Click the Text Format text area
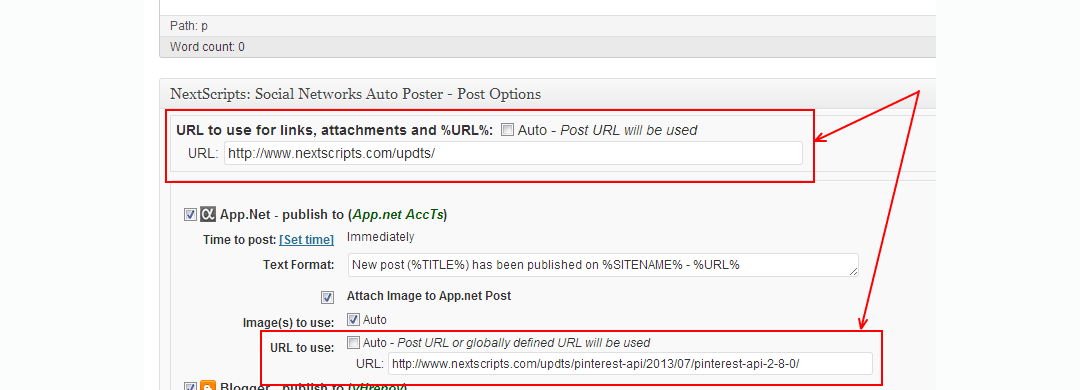 [604, 265]
